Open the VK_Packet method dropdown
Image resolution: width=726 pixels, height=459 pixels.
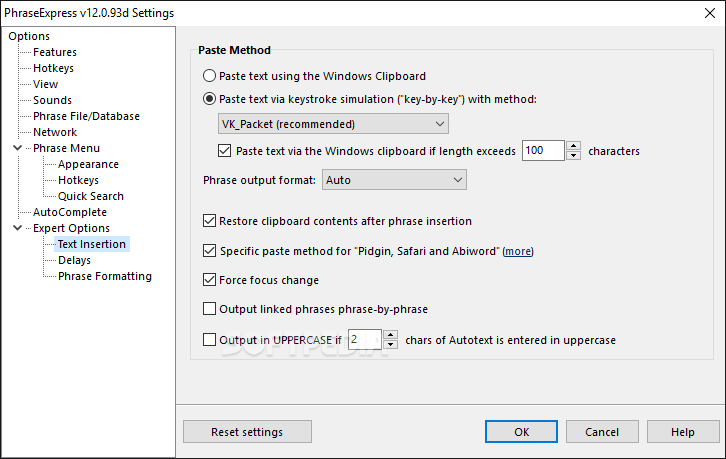coord(333,124)
